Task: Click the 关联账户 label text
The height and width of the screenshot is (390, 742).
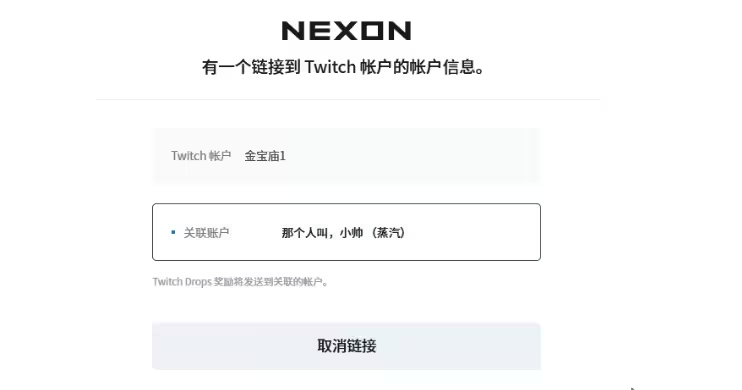Action: 206,232
